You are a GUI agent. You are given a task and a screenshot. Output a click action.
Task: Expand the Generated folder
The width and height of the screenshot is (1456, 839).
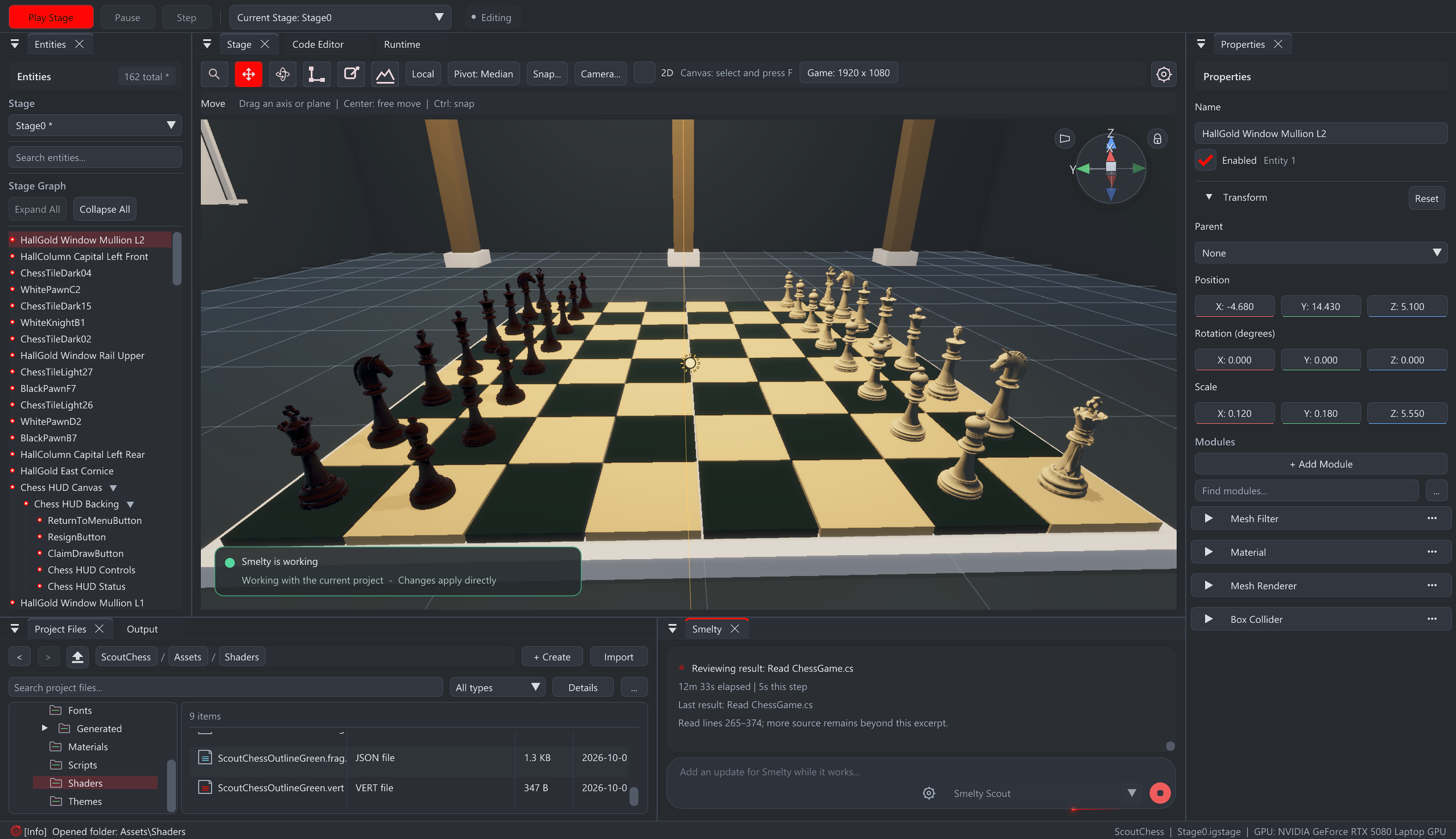coord(44,728)
